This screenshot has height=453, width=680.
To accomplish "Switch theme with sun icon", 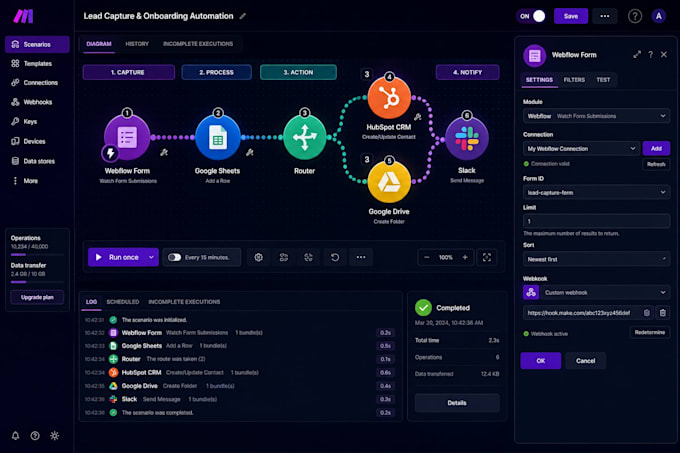I will [55, 436].
